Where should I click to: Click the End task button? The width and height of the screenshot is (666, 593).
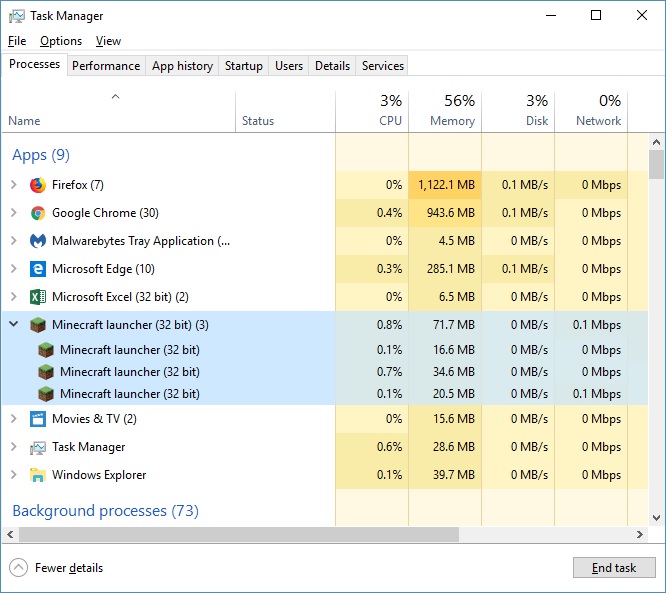(x=613, y=568)
